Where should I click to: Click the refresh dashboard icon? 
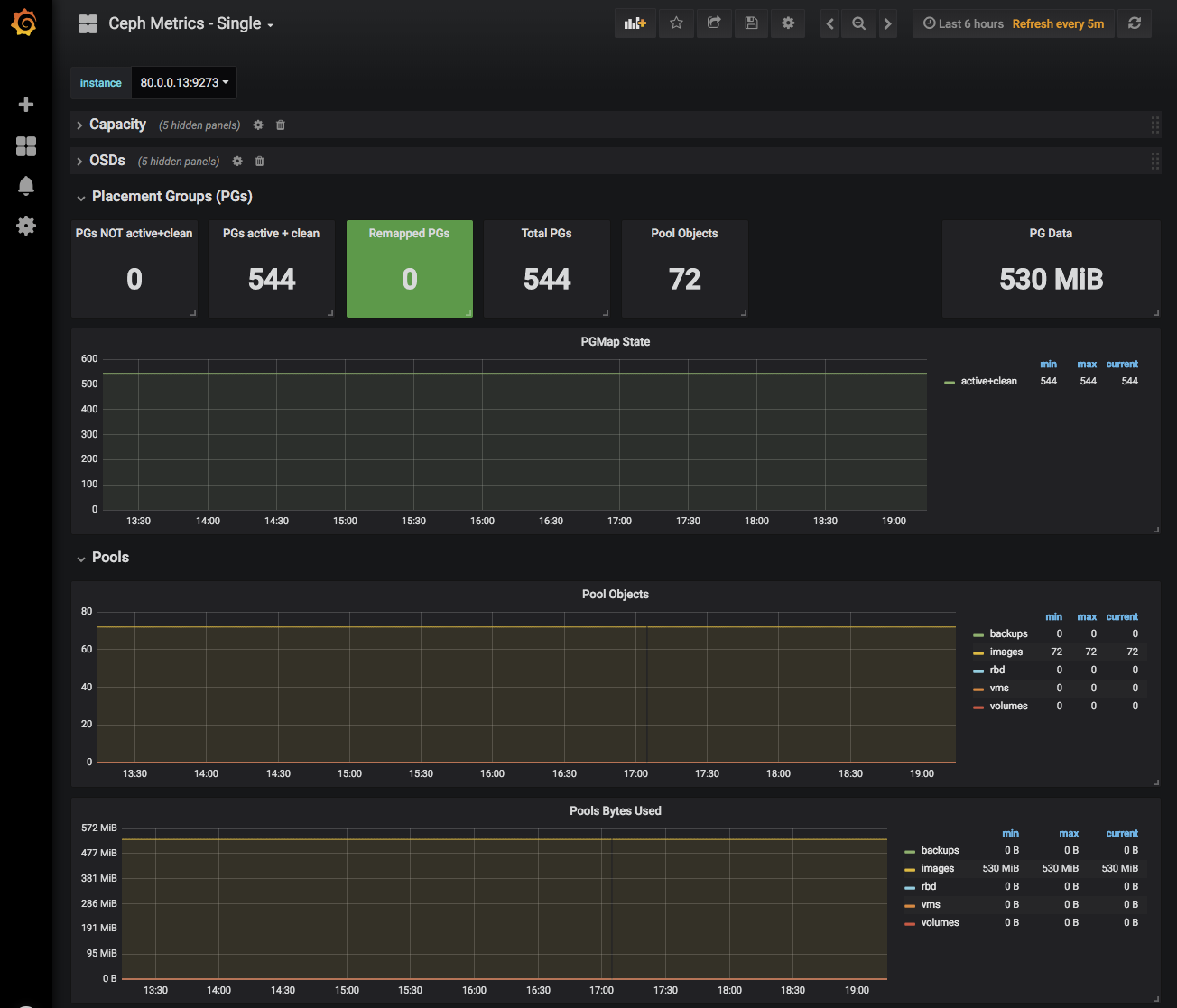[1135, 23]
